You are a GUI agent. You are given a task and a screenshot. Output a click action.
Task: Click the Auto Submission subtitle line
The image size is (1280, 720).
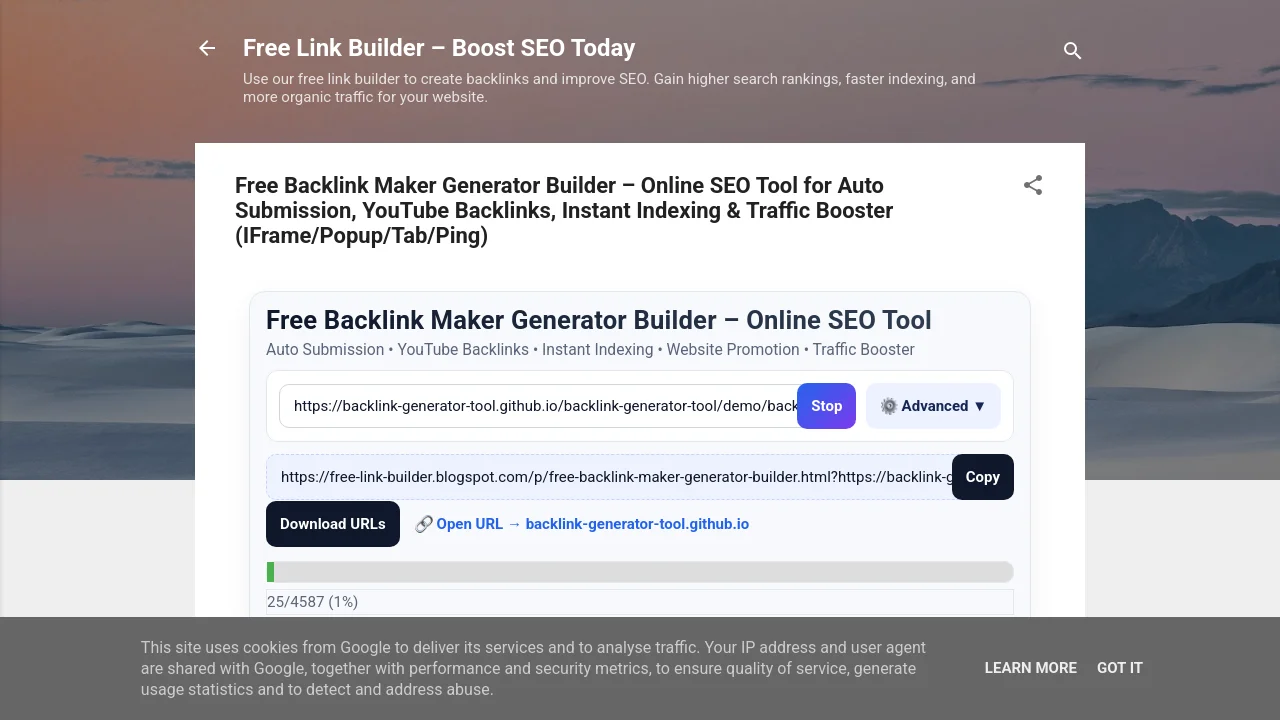click(590, 350)
